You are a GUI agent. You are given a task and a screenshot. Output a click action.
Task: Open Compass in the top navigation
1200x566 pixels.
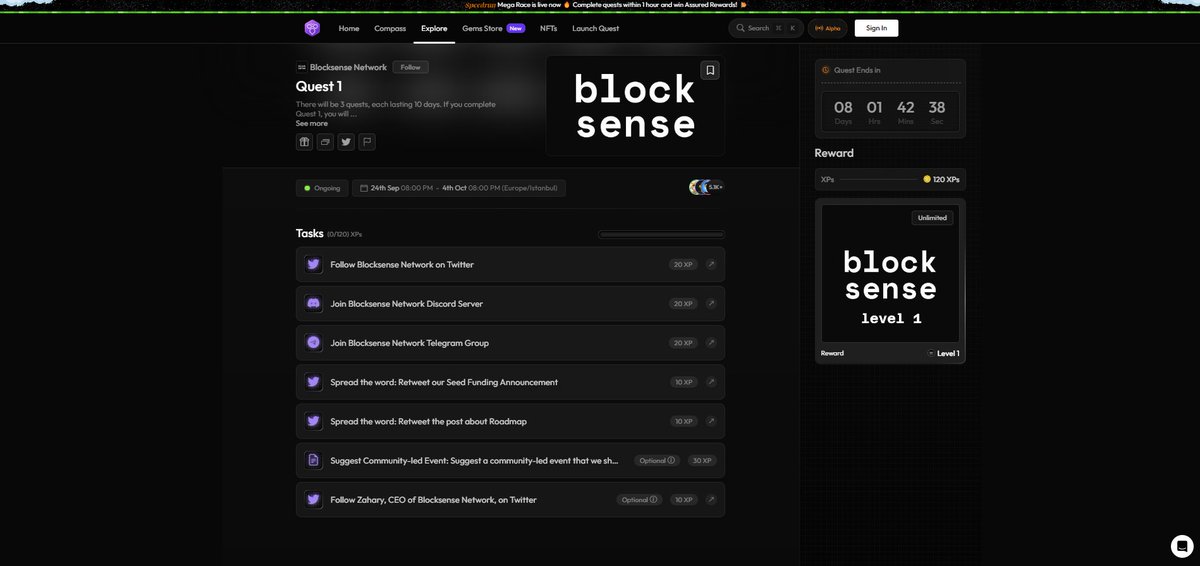tap(390, 28)
